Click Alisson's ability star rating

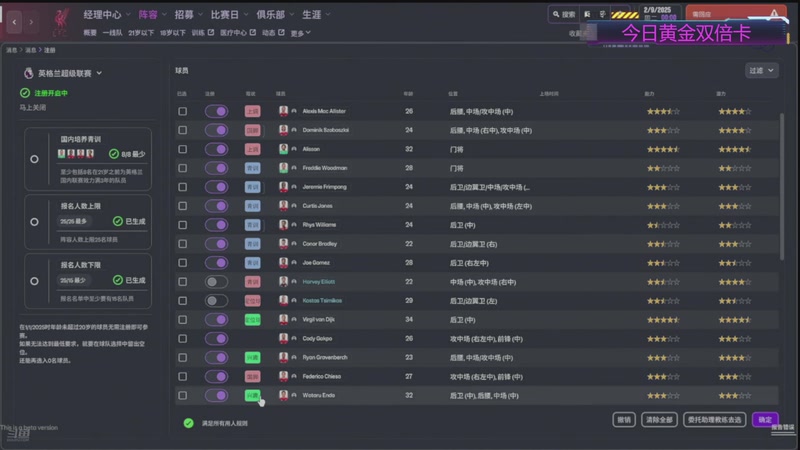click(x=663, y=149)
